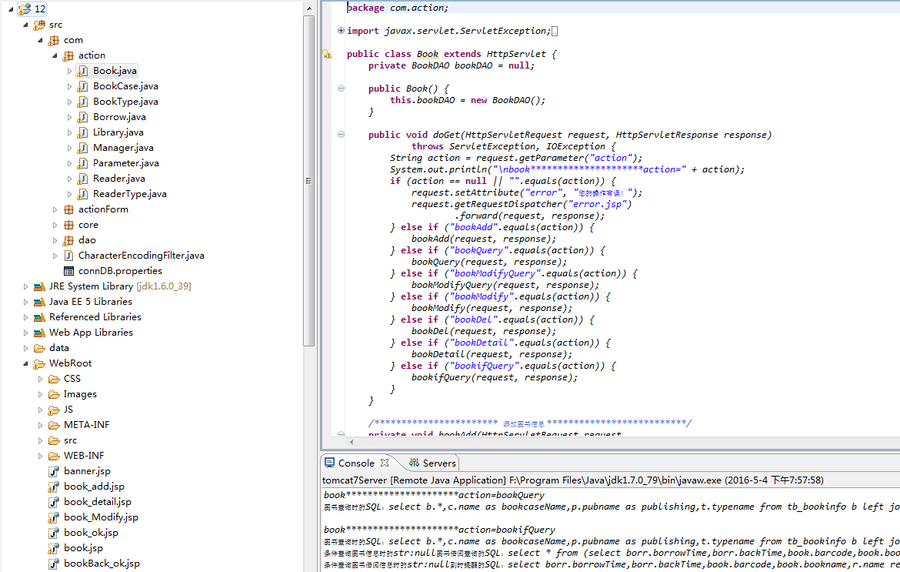The image size is (900, 572).
Task: Expand the Book.java node arrow
Action: click(69, 71)
